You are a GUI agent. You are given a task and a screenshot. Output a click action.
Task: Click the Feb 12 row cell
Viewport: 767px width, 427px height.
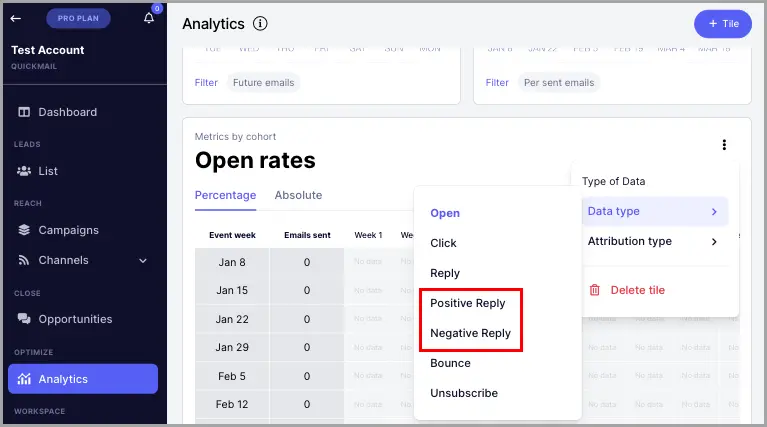click(x=232, y=405)
